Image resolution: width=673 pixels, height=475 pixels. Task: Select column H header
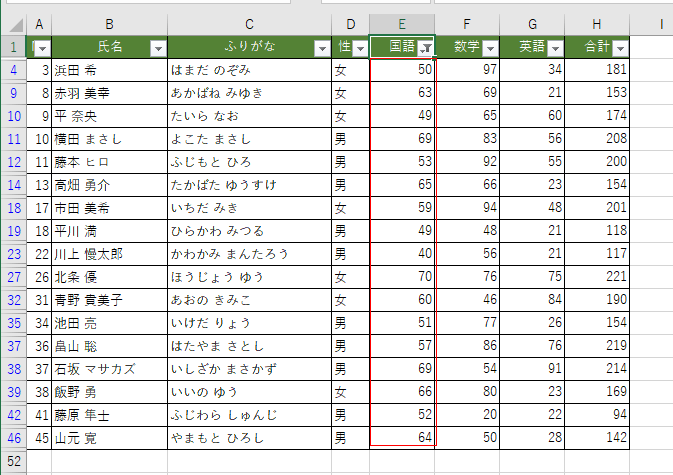[x=597, y=24]
